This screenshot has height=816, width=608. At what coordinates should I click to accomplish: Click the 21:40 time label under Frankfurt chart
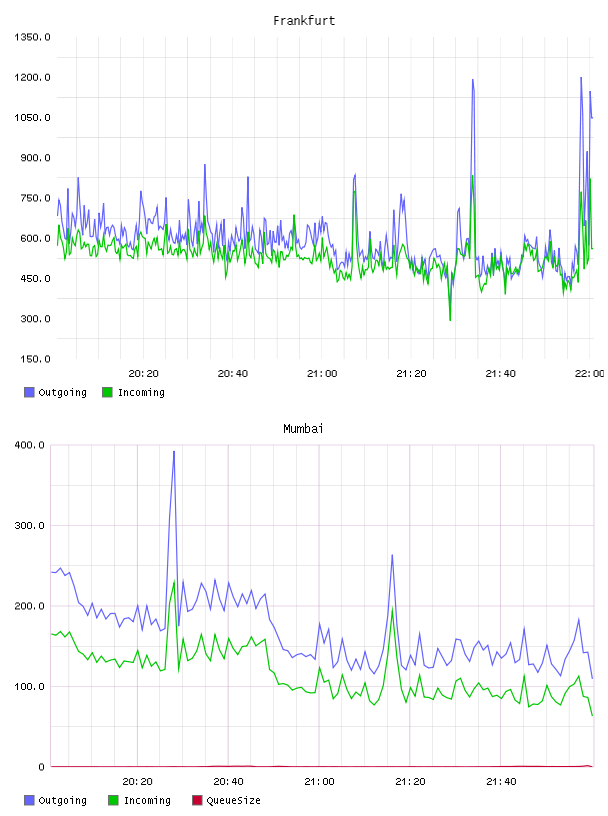pyautogui.click(x=500, y=374)
